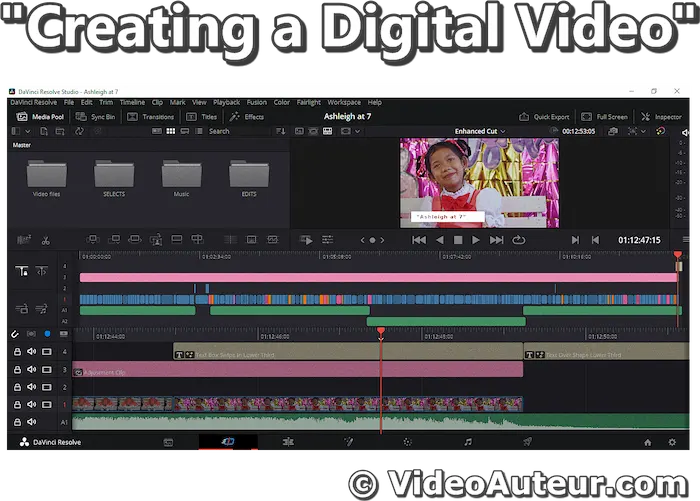Image resolution: width=700 pixels, height=501 pixels.
Task: Stop playback
Action: click(x=458, y=240)
